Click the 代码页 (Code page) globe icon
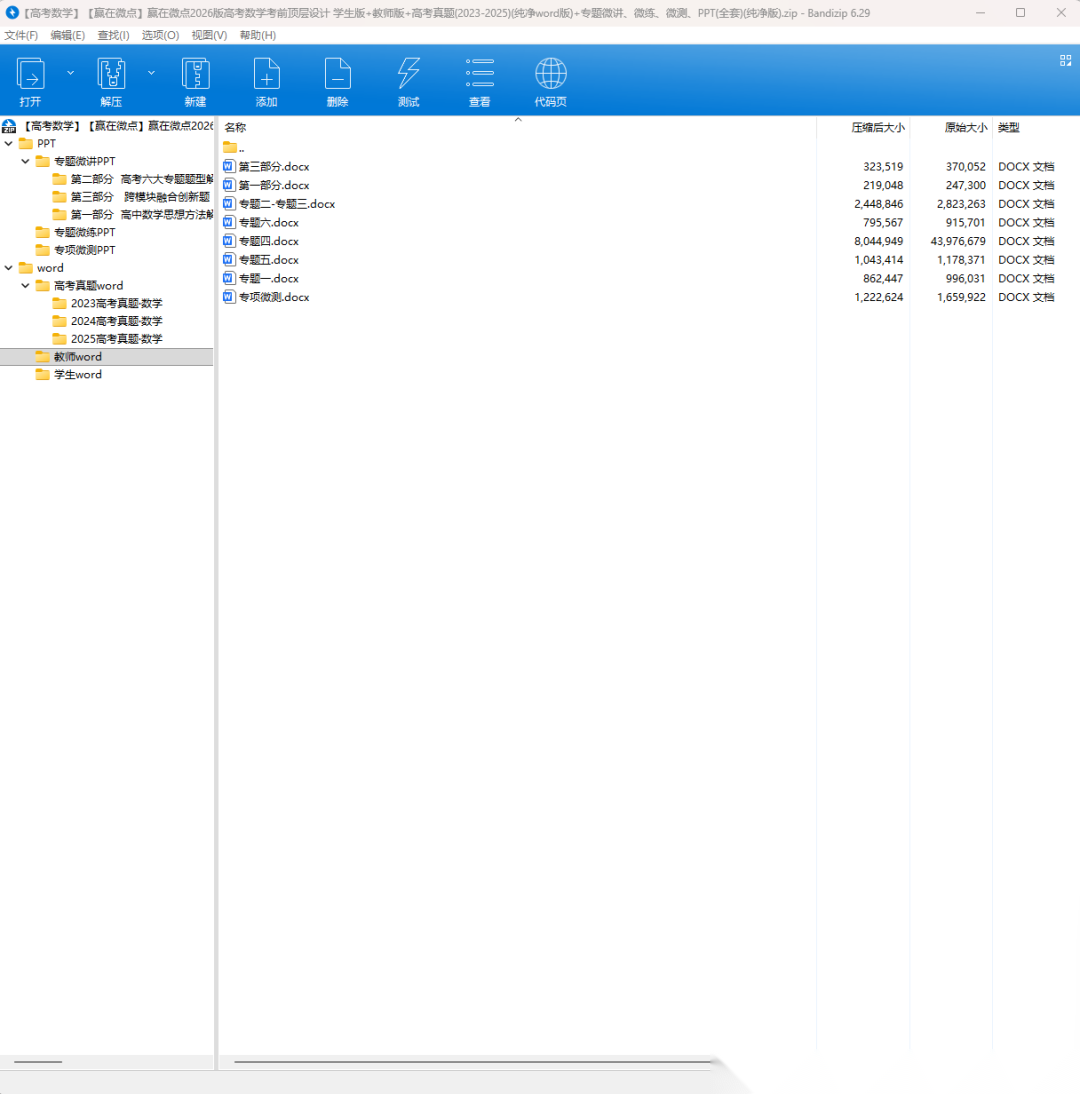 coord(550,76)
